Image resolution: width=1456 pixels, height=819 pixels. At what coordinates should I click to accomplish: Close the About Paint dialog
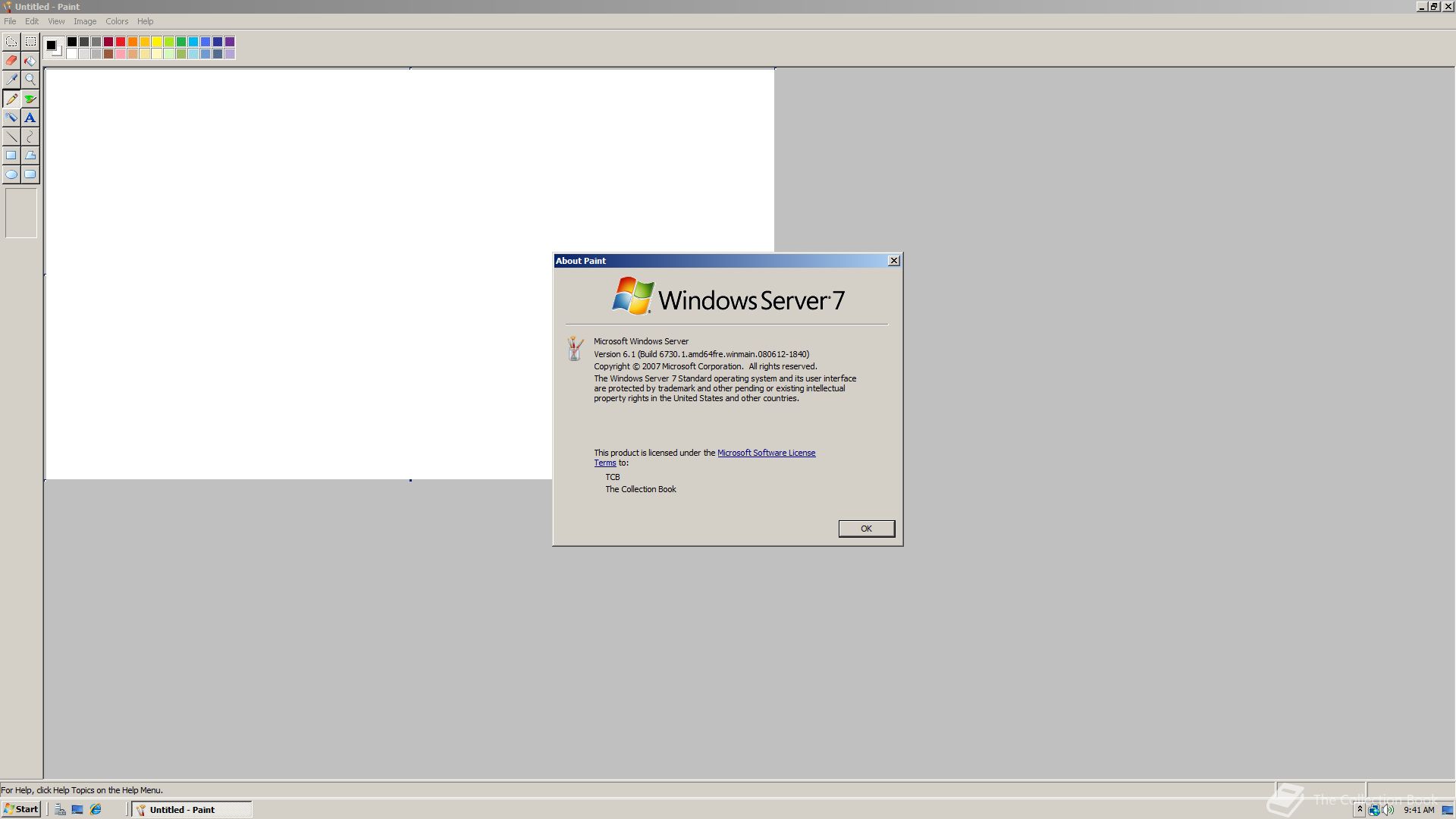(893, 261)
